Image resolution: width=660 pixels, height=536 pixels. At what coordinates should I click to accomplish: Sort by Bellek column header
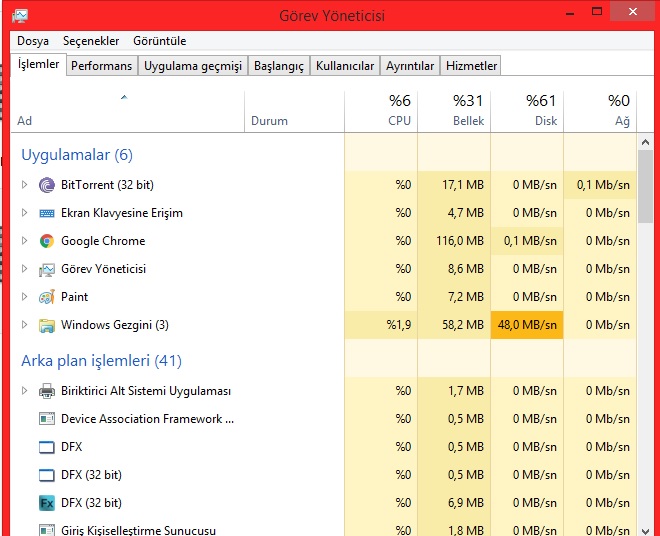pos(454,111)
